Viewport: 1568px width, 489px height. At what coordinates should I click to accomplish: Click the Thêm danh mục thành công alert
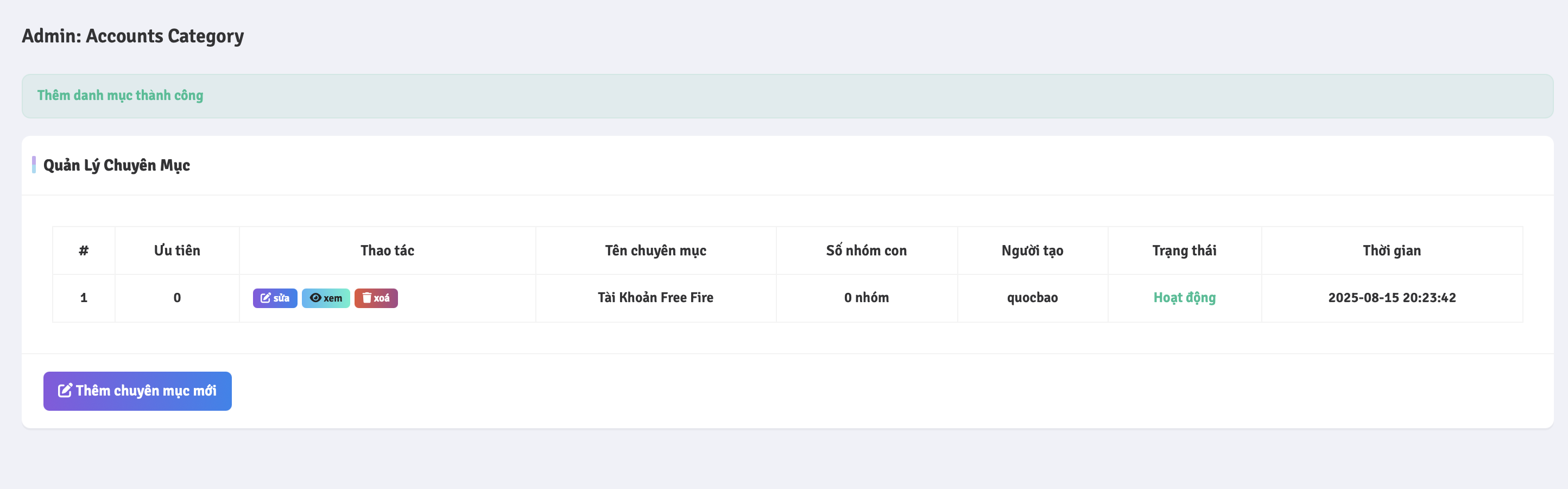(x=788, y=96)
